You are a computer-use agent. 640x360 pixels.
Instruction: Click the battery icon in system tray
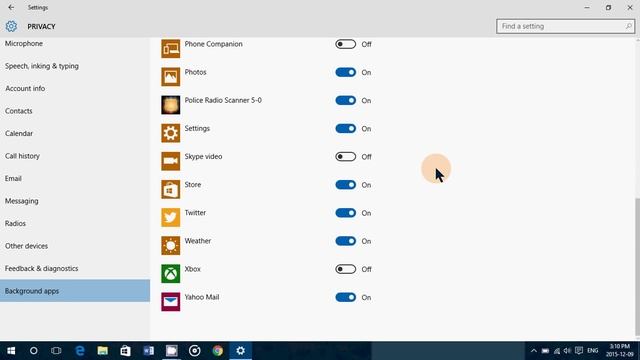545,351
